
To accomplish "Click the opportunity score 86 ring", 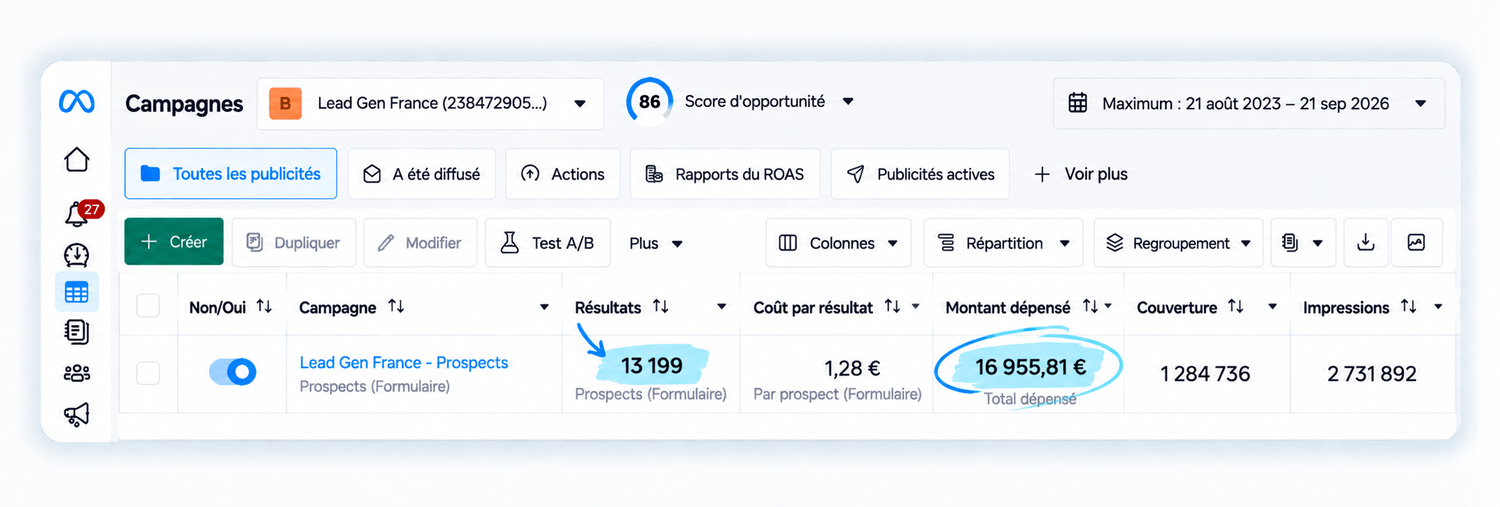I will coord(650,102).
